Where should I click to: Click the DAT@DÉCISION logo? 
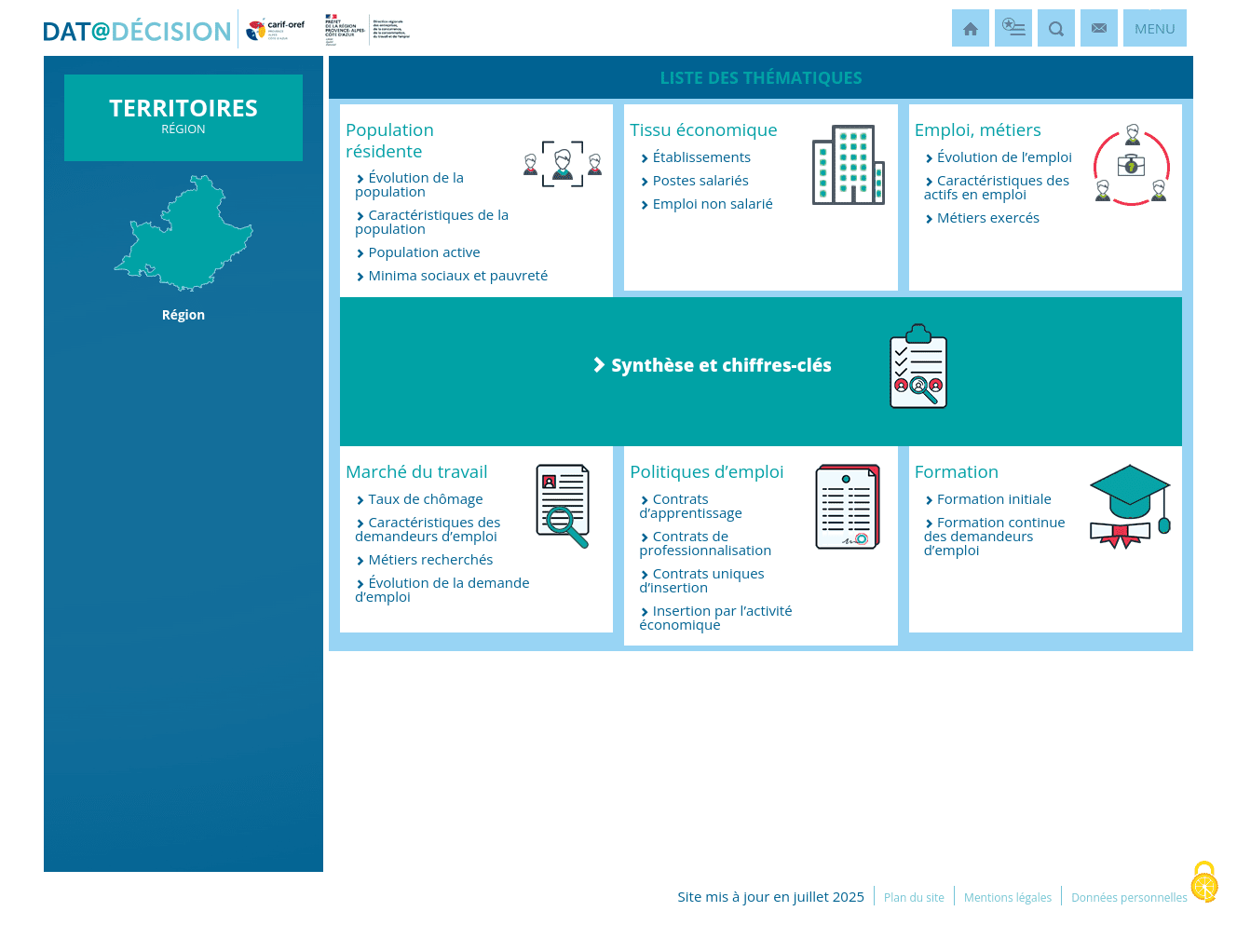pyautogui.click(x=137, y=32)
